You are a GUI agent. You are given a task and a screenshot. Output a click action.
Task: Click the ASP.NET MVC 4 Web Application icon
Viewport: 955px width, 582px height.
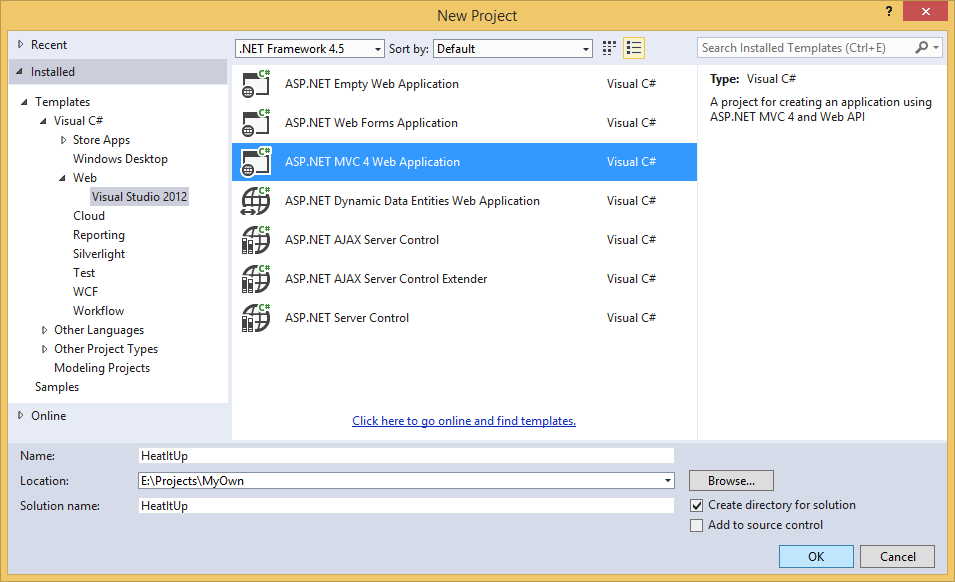click(x=256, y=162)
